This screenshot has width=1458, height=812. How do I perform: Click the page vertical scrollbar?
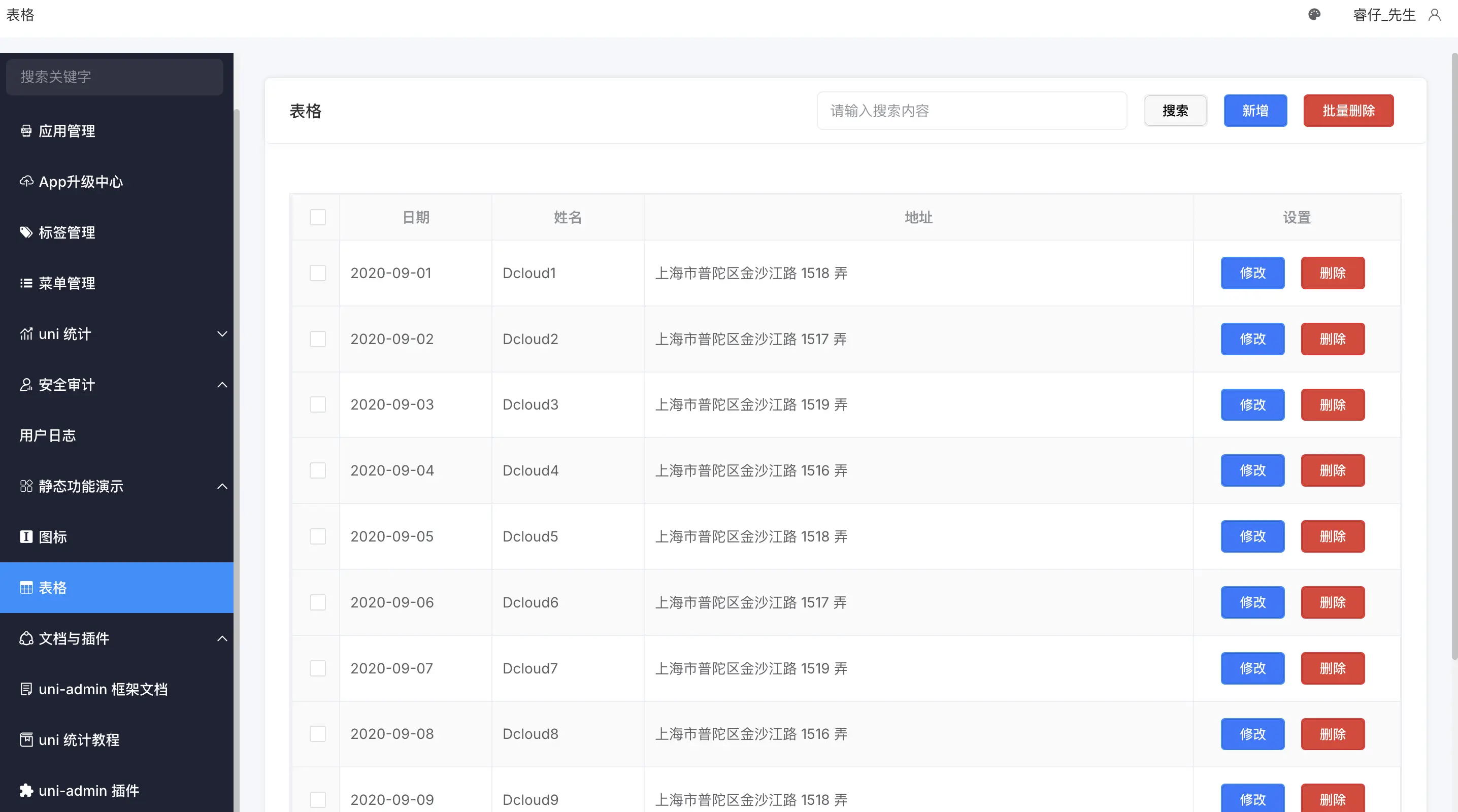pos(1453,356)
